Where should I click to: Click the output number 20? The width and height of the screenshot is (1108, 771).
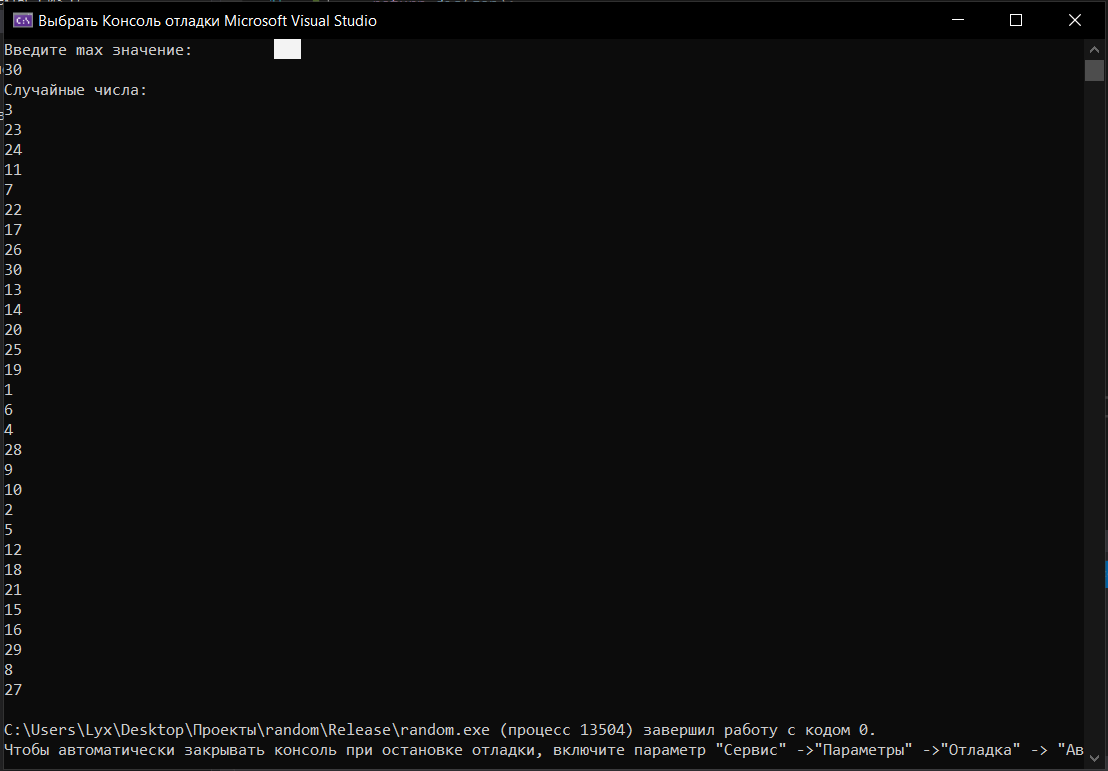(x=13, y=330)
